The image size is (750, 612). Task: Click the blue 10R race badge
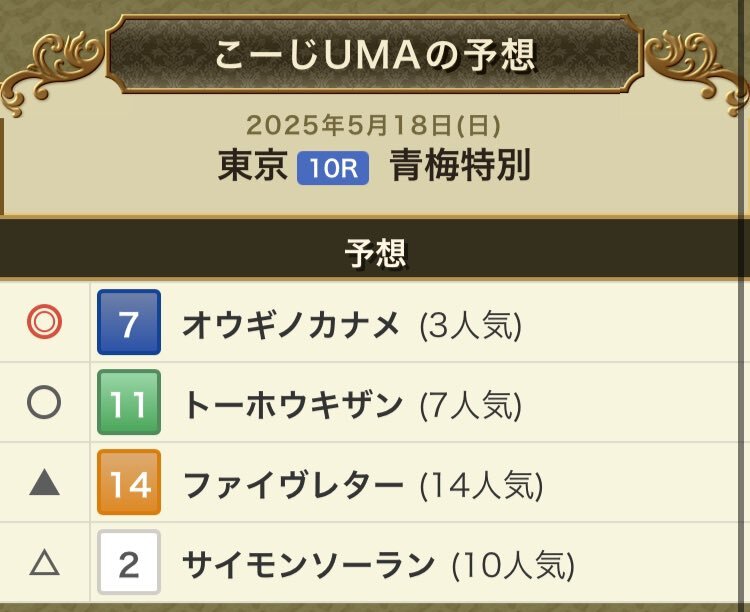pyautogui.click(x=333, y=168)
